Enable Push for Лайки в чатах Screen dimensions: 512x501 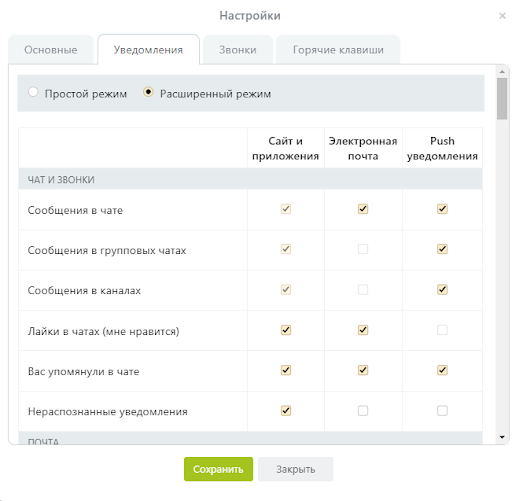tap(442, 330)
